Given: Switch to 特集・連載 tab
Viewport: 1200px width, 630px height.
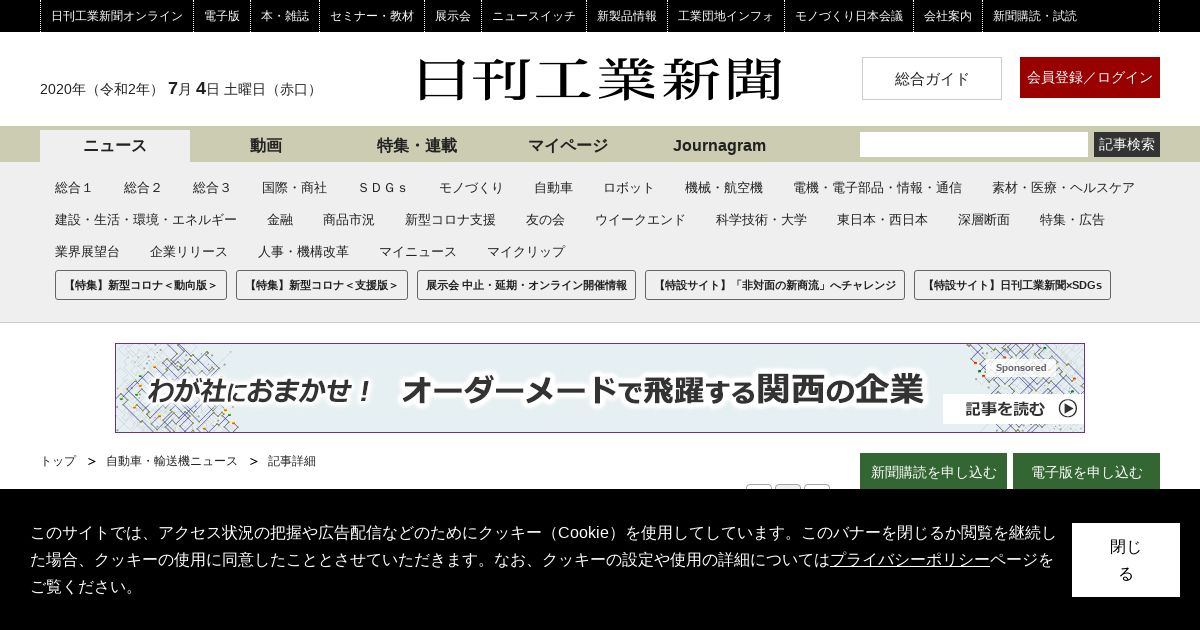Looking at the screenshot, I should click(x=417, y=146).
